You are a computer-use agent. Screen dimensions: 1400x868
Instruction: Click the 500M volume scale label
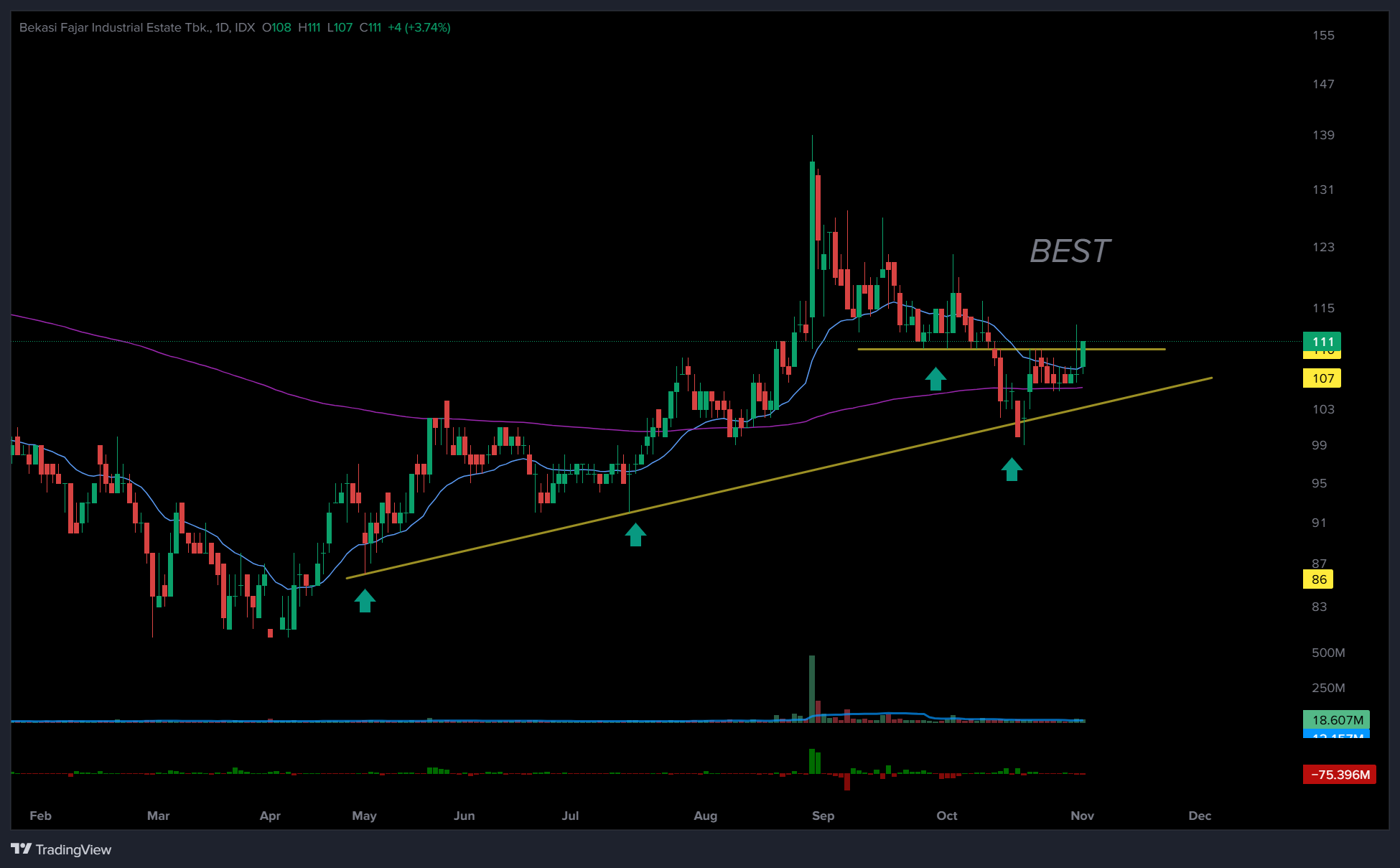pos(1327,653)
